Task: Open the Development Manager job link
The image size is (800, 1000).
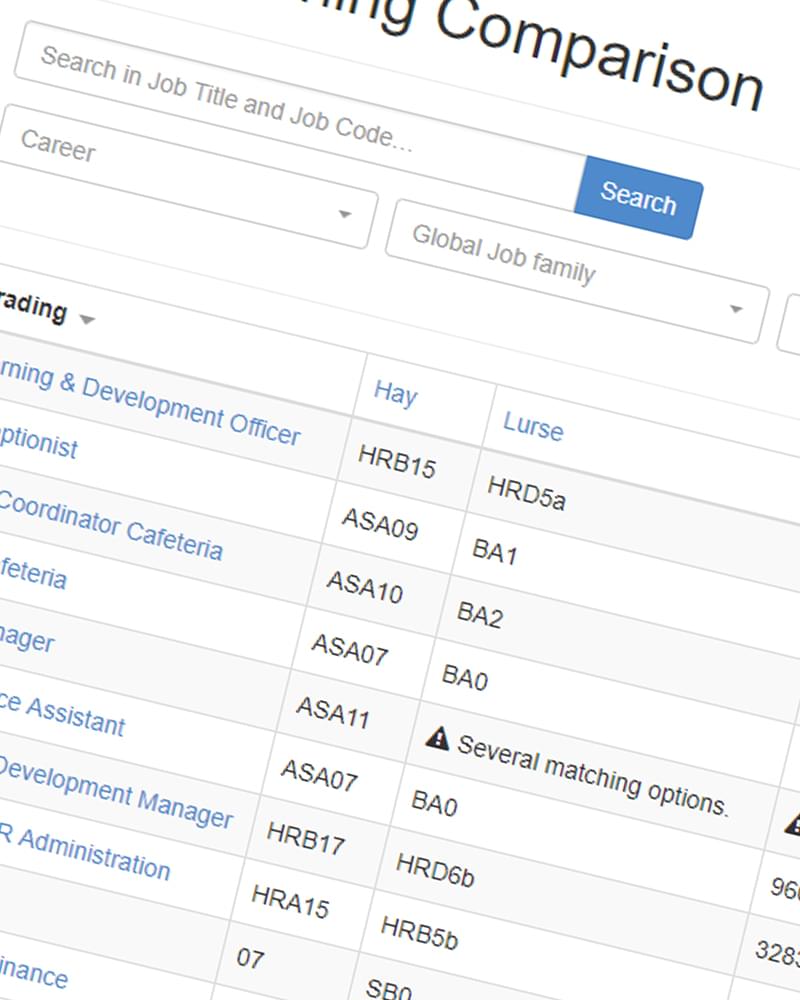Action: pos(115,792)
